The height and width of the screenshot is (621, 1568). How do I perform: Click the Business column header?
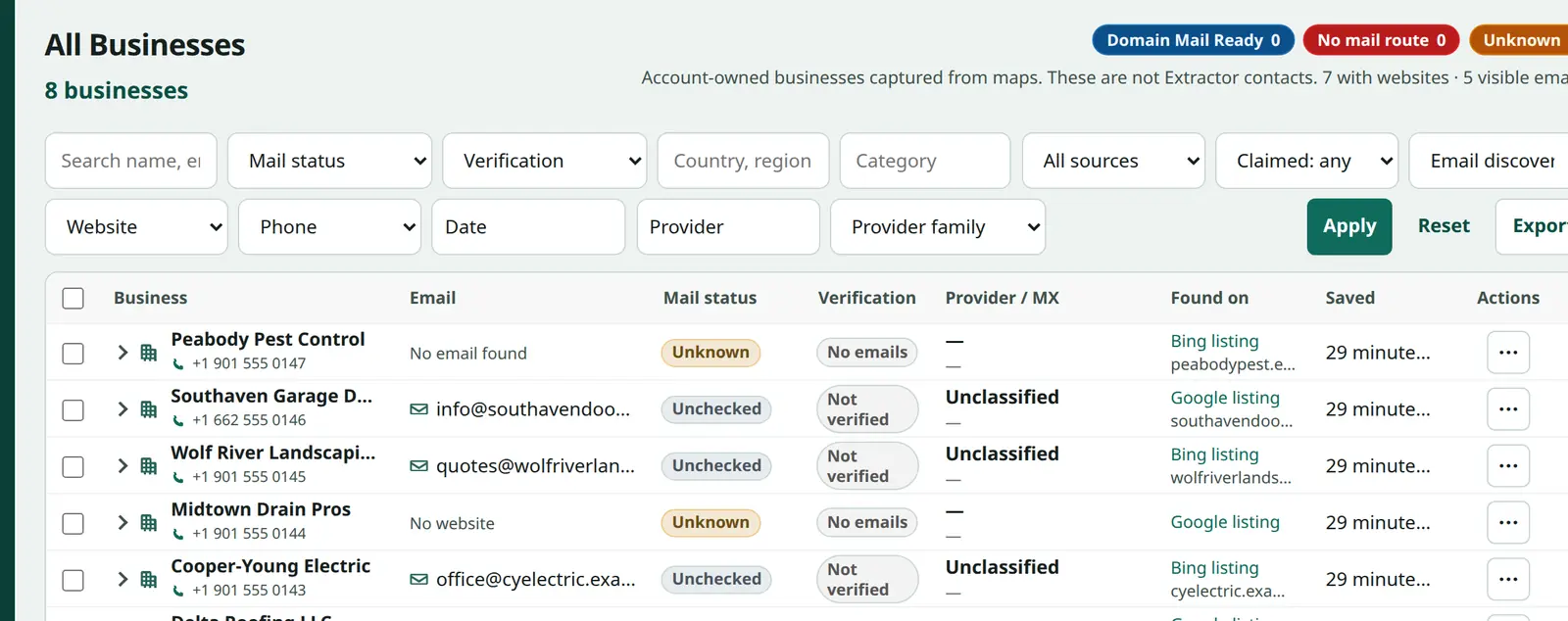[150, 298]
